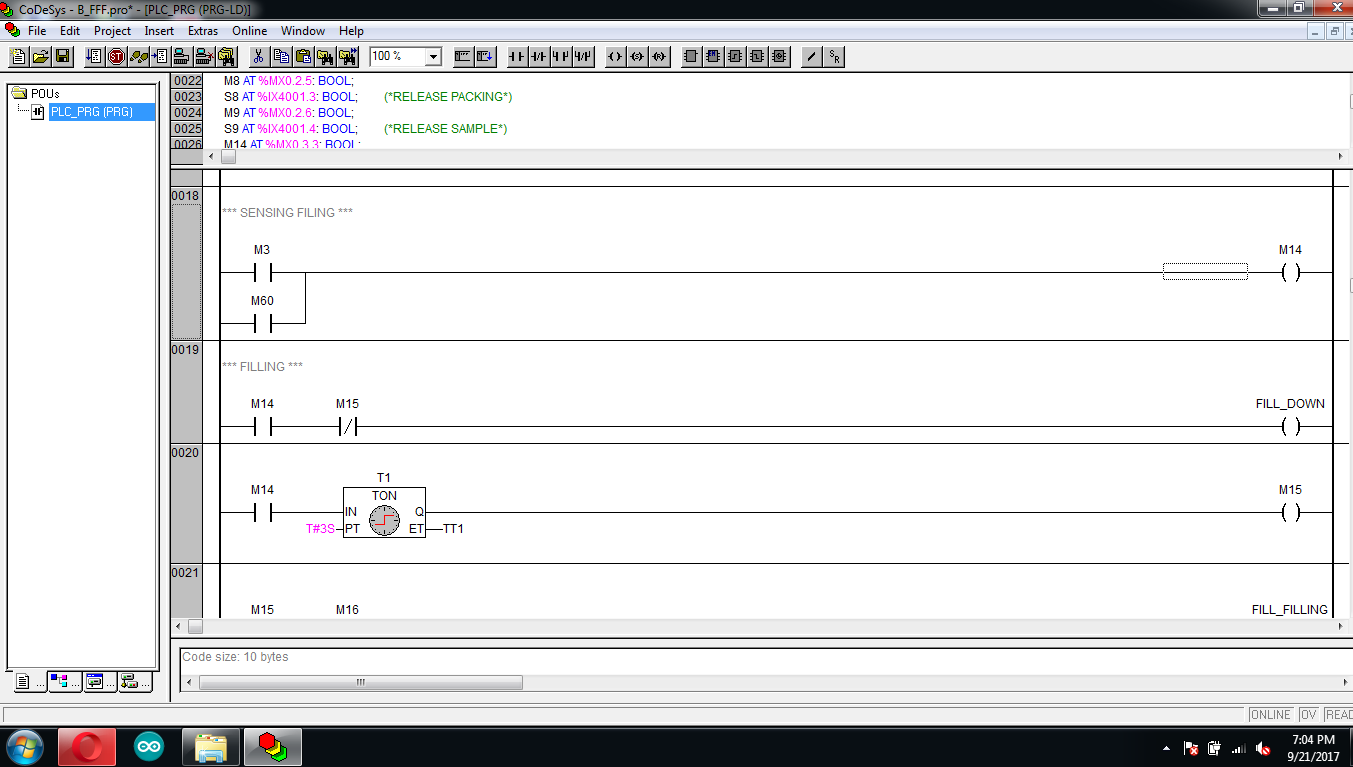Screen dimensions: 1353x767
Task: Open the Extras menu
Action: [203, 31]
